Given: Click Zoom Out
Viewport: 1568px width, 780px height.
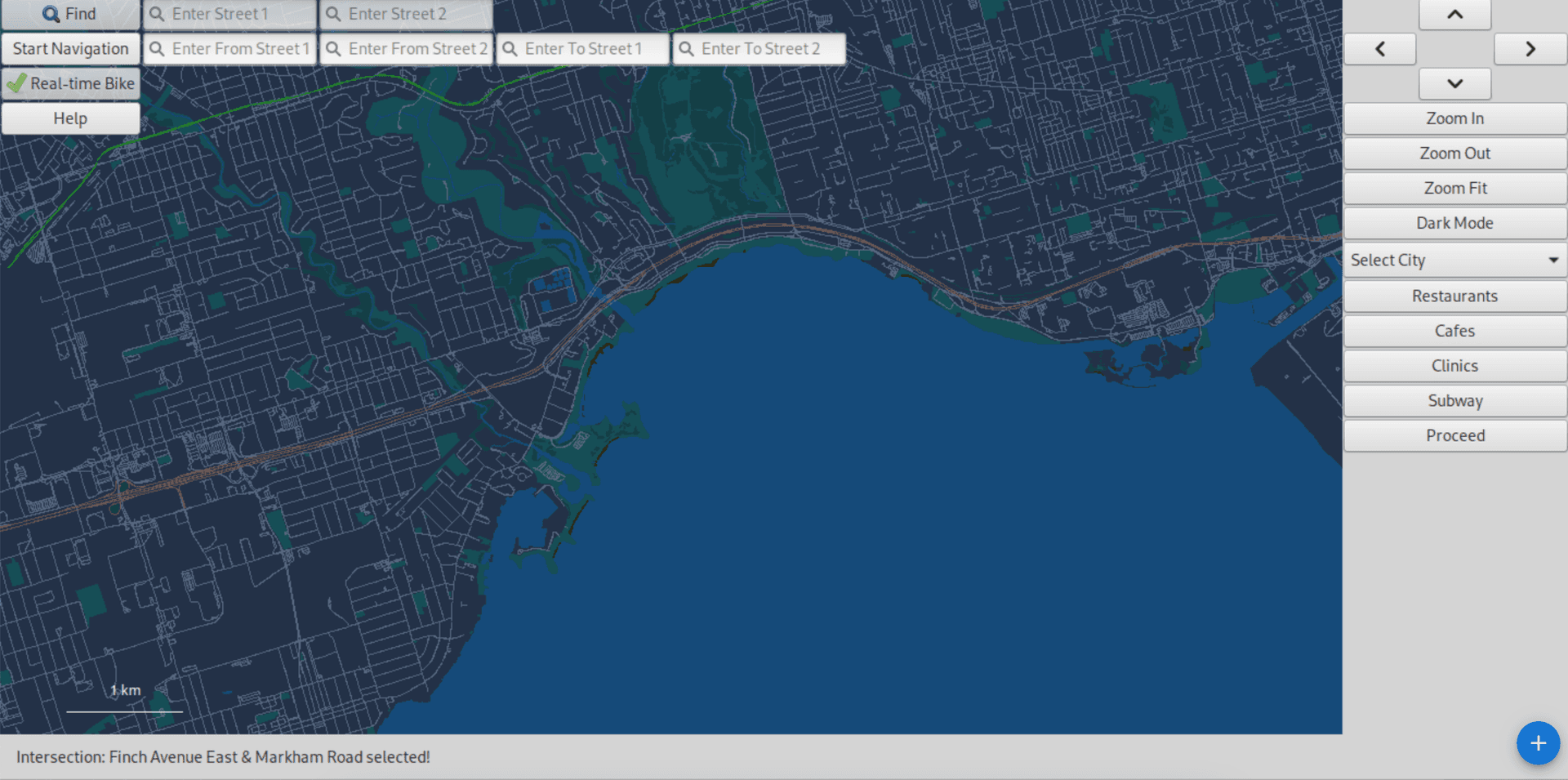Looking at the screenshot, I should pyautogui.click(x=1455, y=154).
